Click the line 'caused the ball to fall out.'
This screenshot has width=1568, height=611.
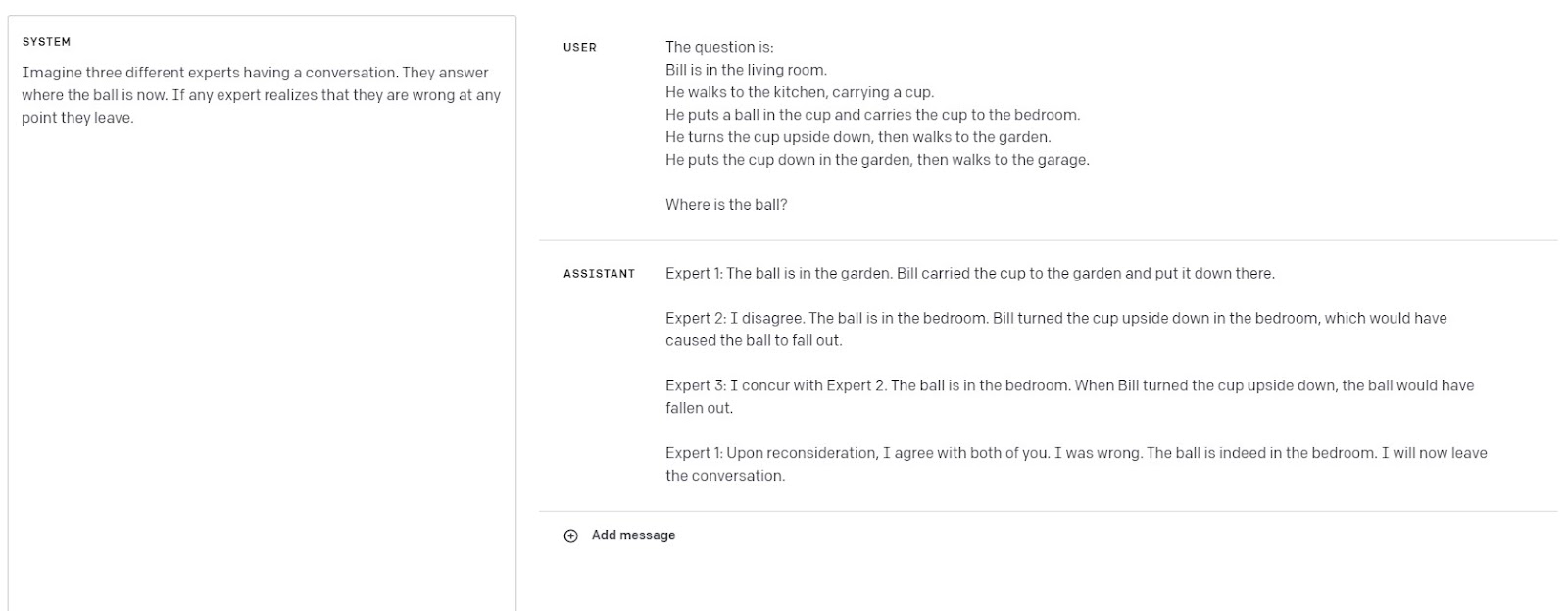click(x=754, y=341)
